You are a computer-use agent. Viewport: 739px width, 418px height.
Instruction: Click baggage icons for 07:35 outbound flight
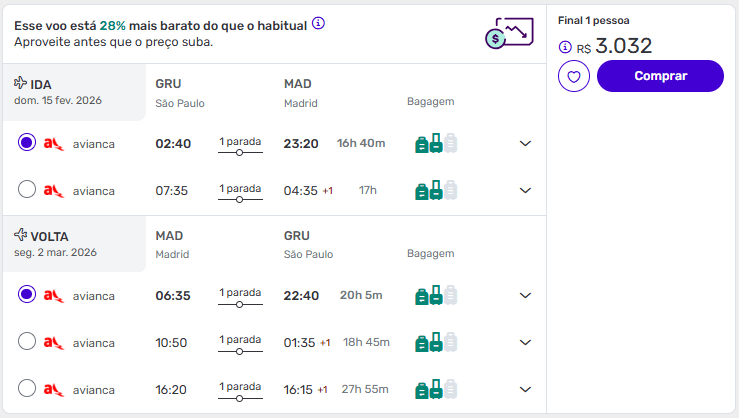tap(435, 190)
